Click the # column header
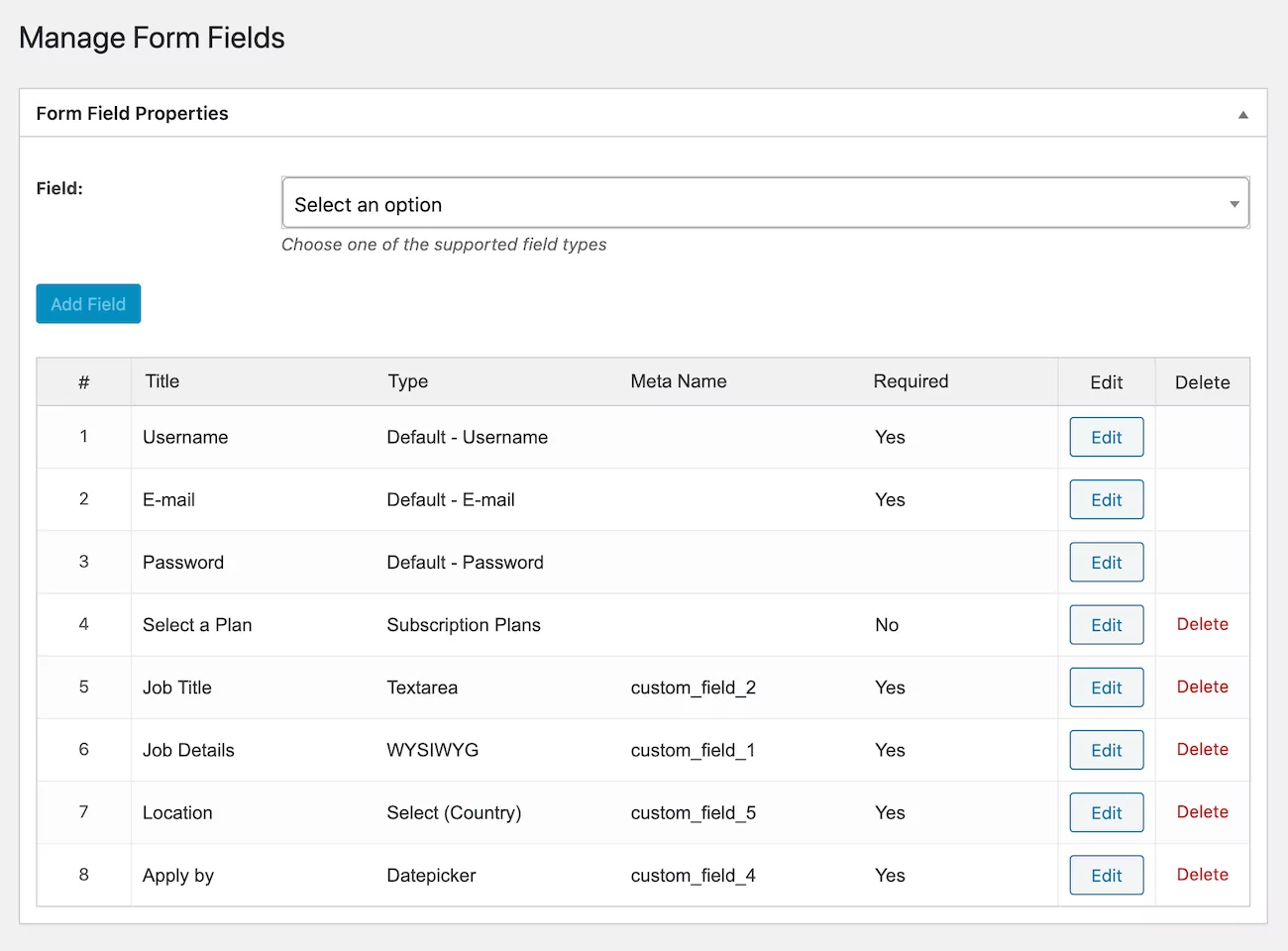The image size is (1288, 951). [x=84, y=381]
